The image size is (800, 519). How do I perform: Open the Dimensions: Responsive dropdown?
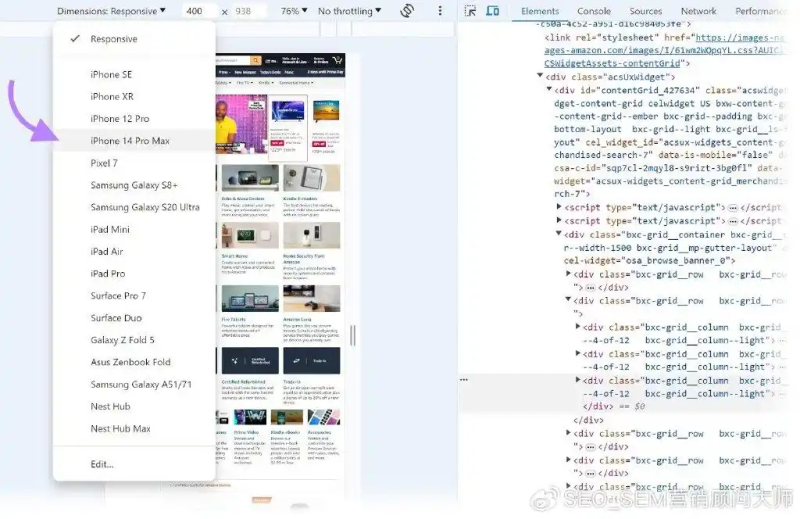[x=112, y=11]
